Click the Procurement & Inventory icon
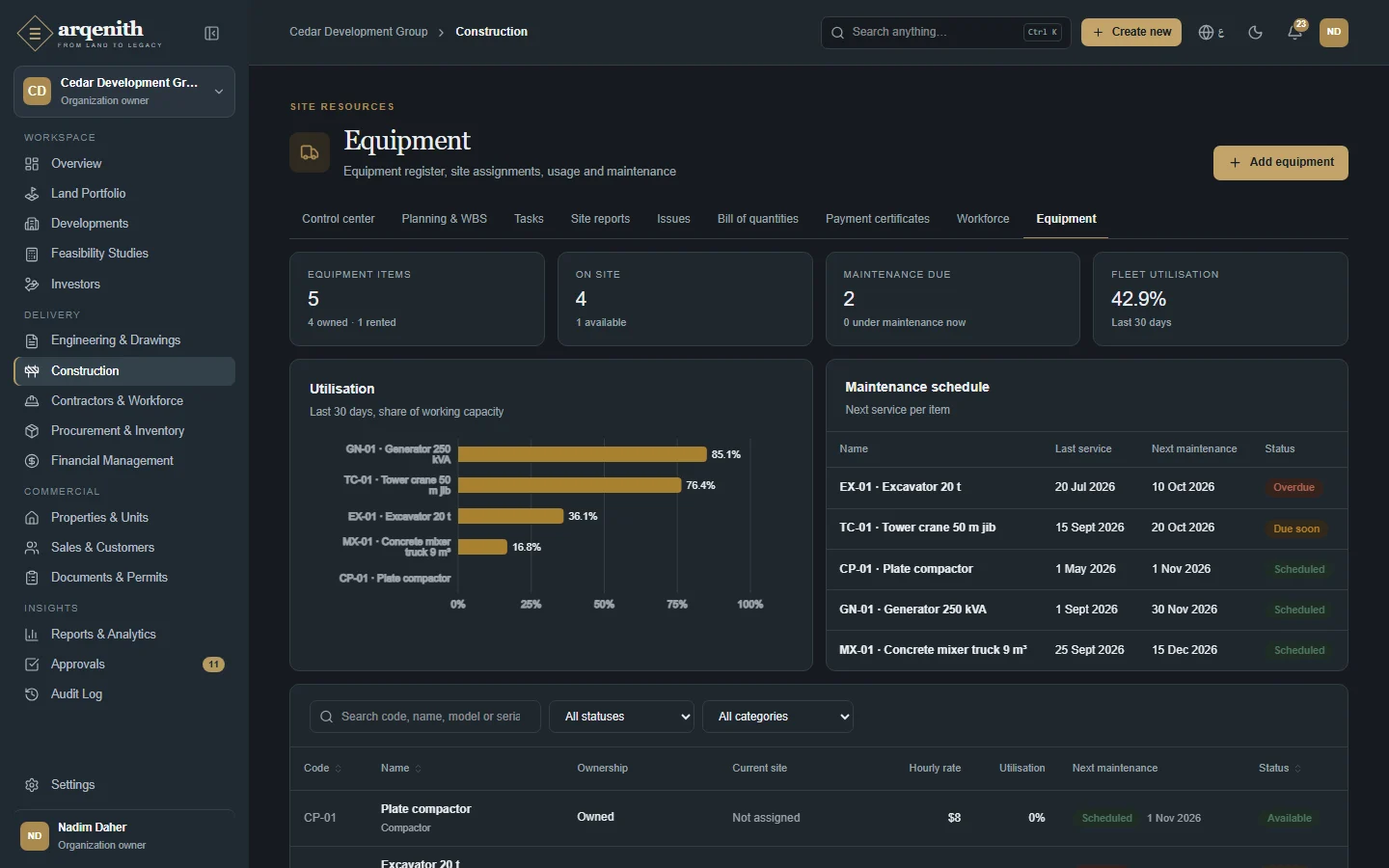 coord(32,431)
